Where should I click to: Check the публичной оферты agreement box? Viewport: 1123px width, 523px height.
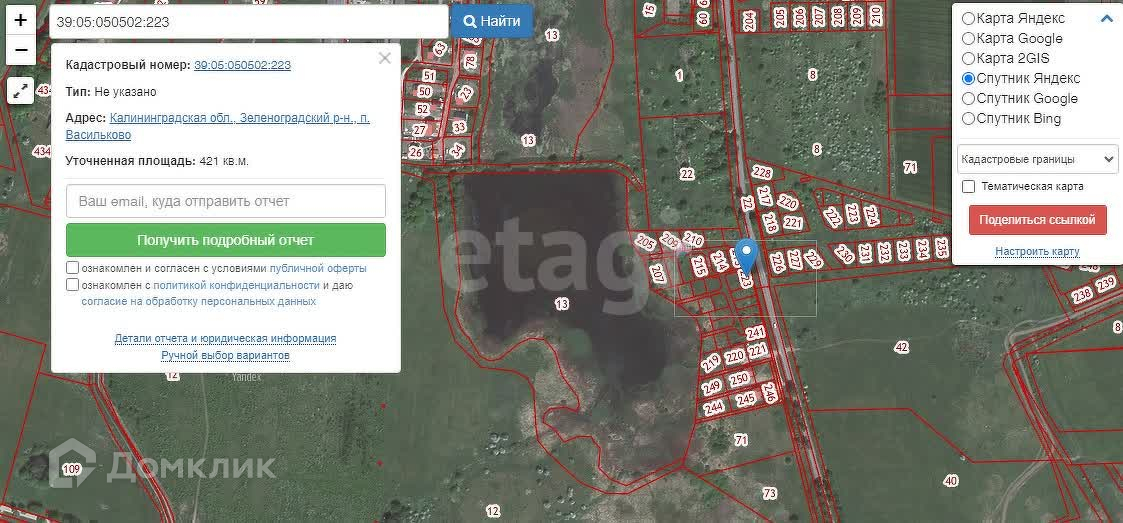(x=72, y=268)
